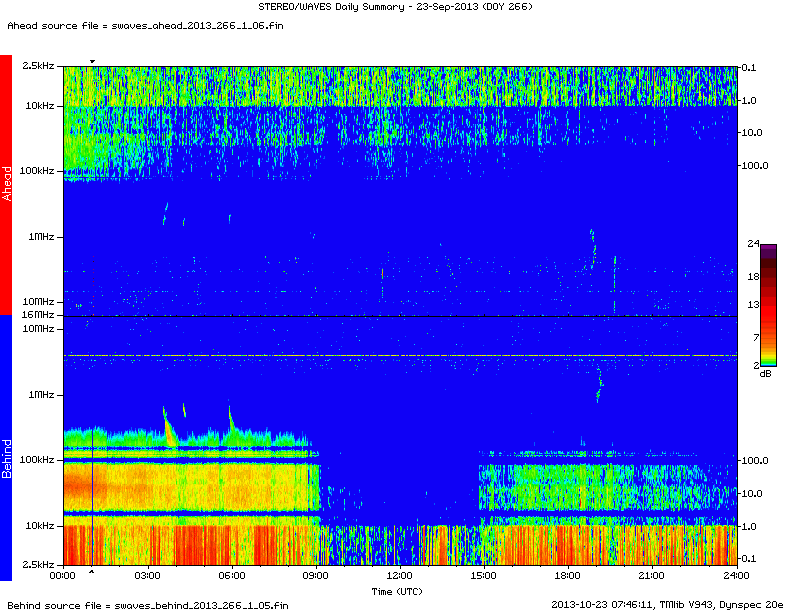
Task: Select the red Ahead spacecraft side bar
Action: point(6,184)
